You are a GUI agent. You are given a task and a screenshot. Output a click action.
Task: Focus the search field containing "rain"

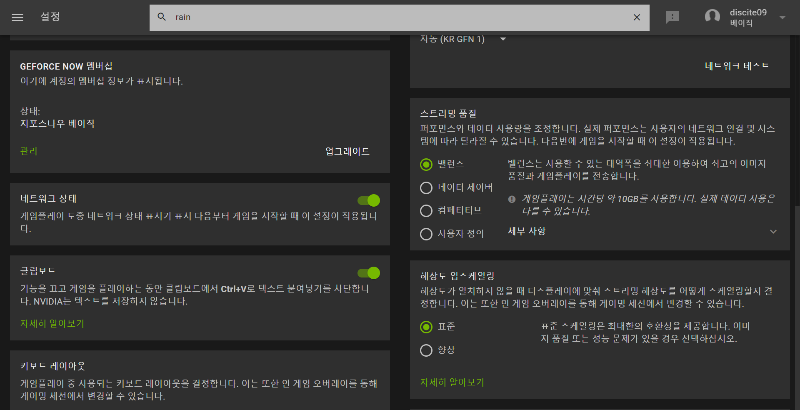click(399, 17)
